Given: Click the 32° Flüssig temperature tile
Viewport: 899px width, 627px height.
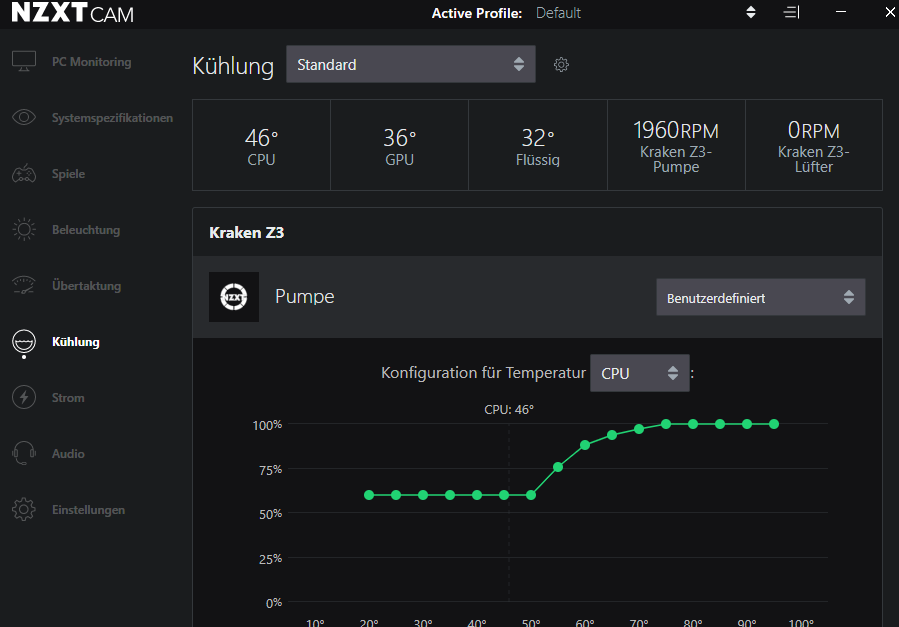Looking at the screenshot, I should [x=538, y=145].
